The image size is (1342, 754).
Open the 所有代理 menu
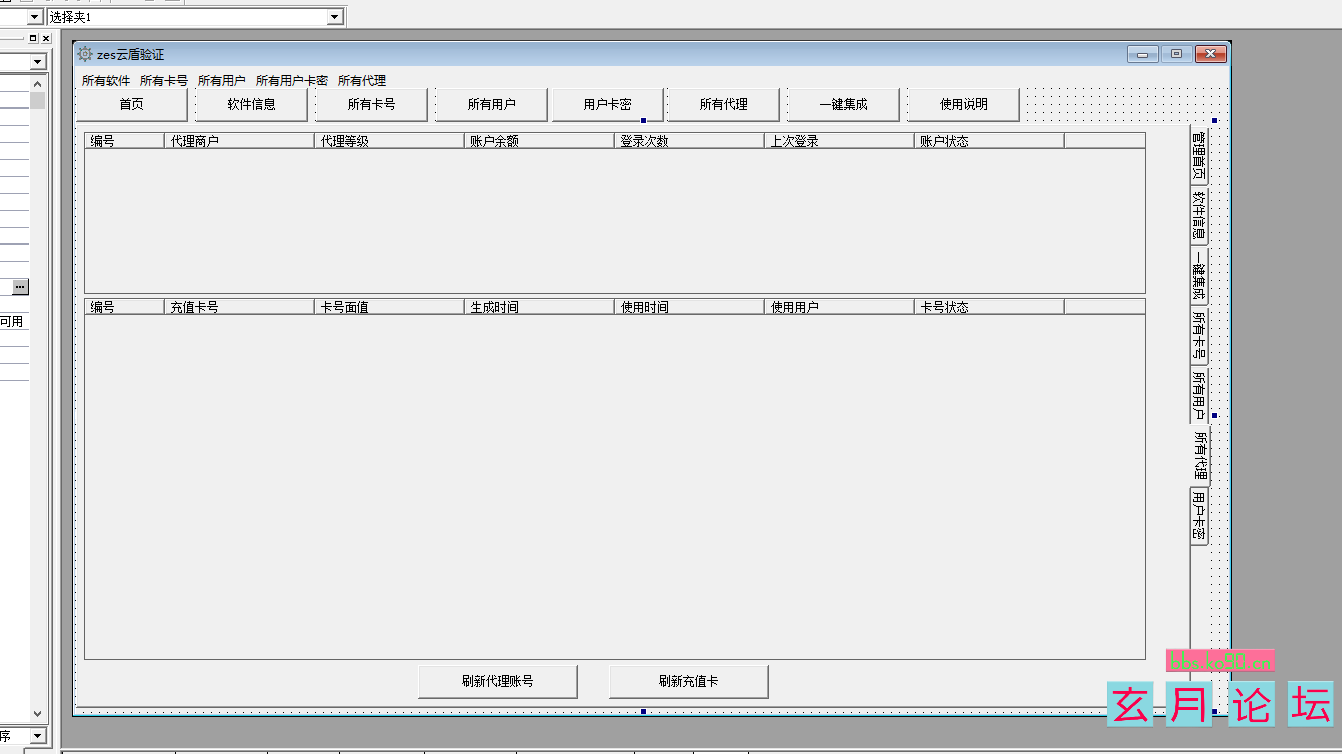pos(362,81)
